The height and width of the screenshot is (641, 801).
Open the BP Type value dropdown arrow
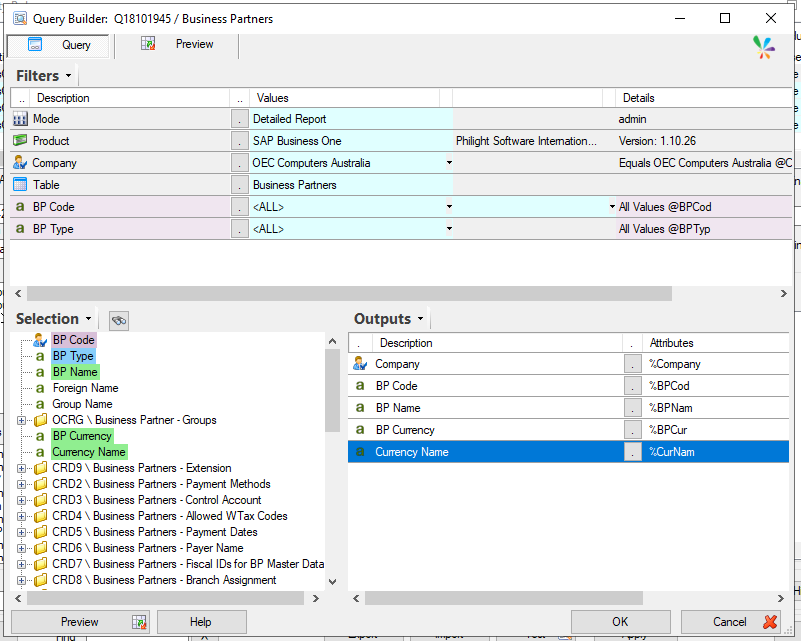coord(449,229)
